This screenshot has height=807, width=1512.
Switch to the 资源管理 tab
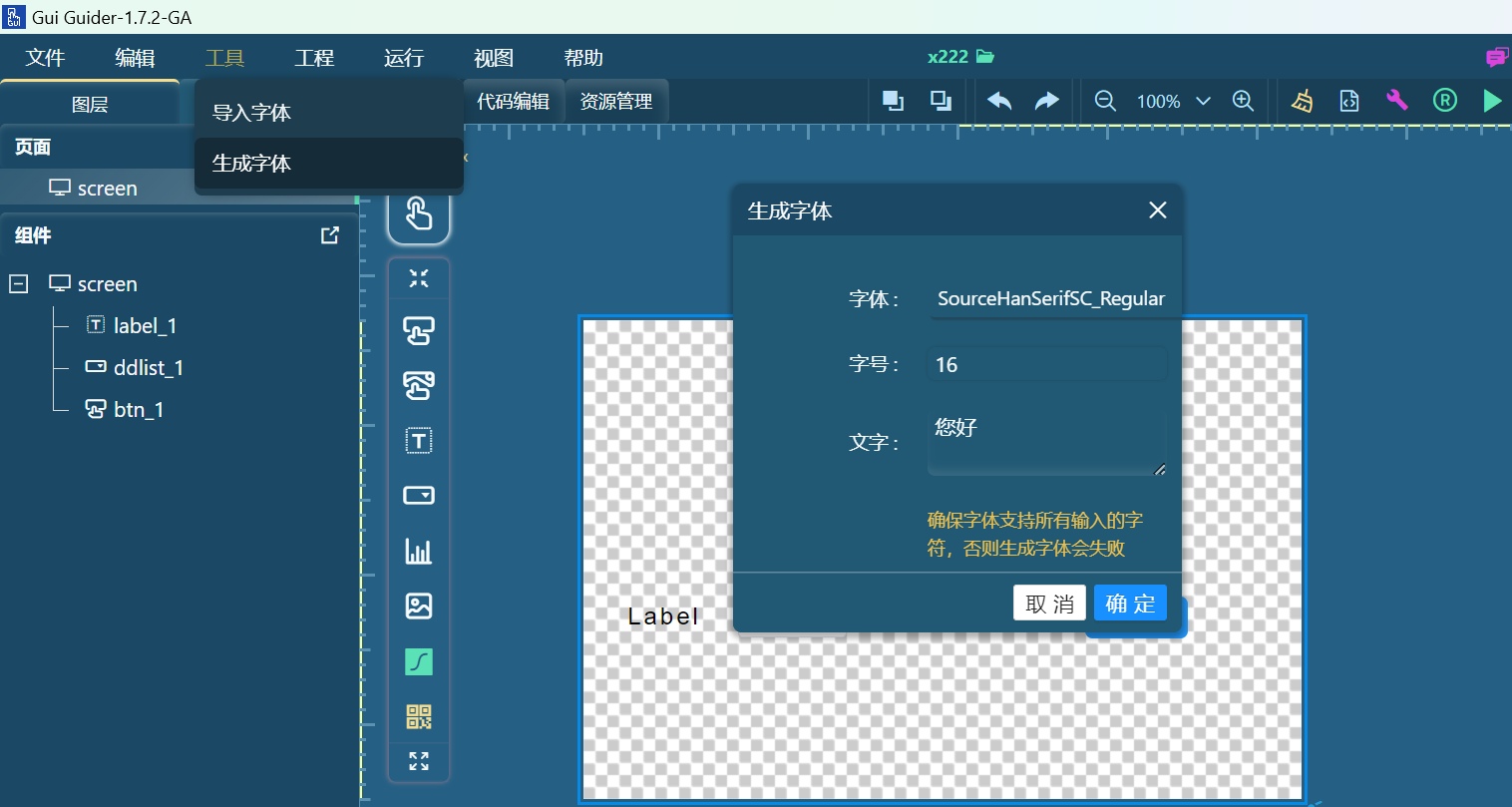tap(616, 100)
